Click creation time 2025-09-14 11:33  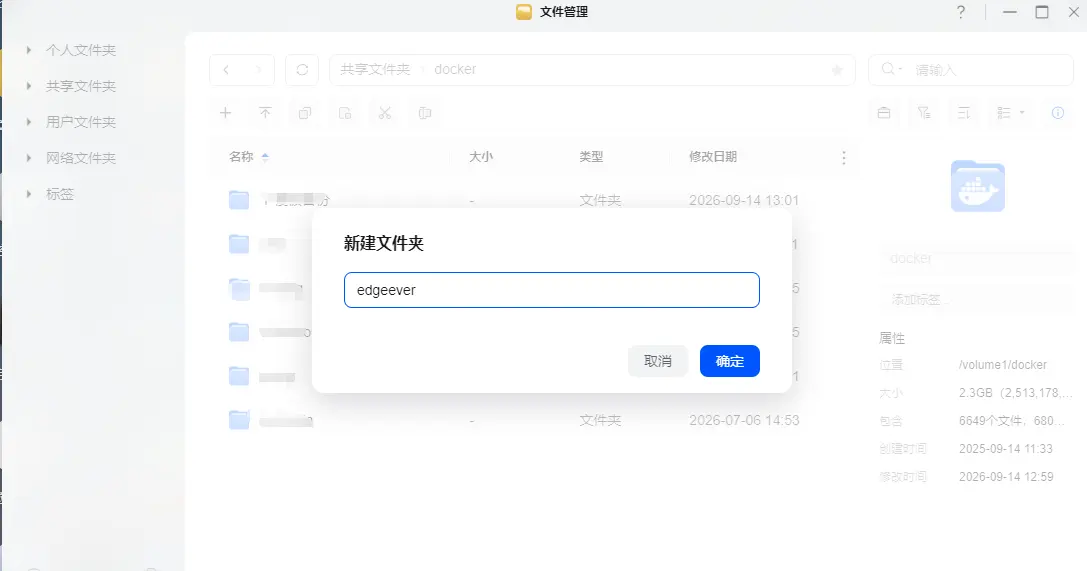point(1006,448)
